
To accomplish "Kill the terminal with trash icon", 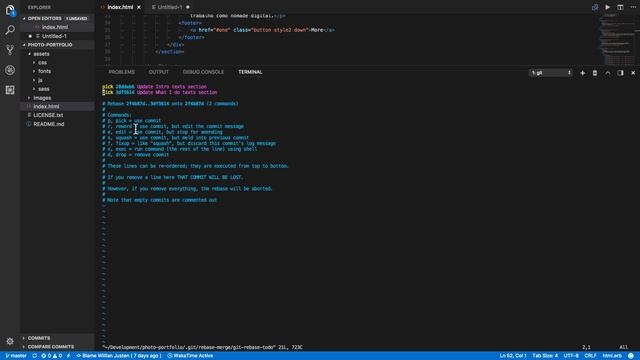I will (595, 73).
